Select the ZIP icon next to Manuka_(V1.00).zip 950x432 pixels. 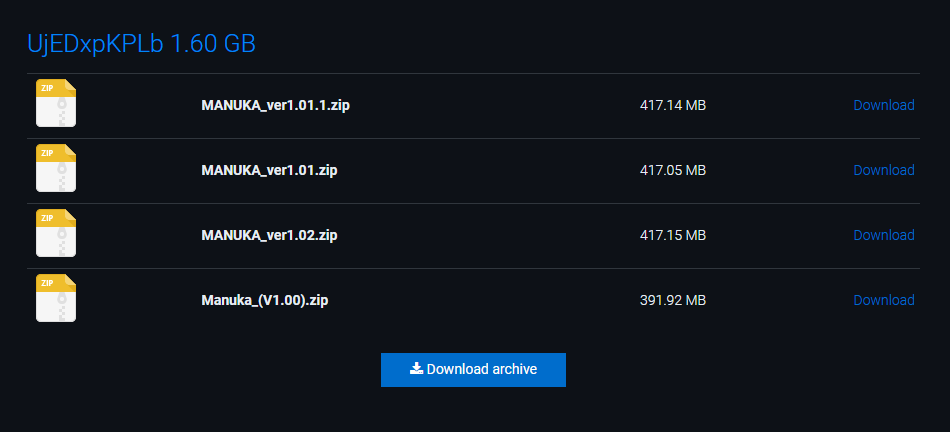coord(56,298)
